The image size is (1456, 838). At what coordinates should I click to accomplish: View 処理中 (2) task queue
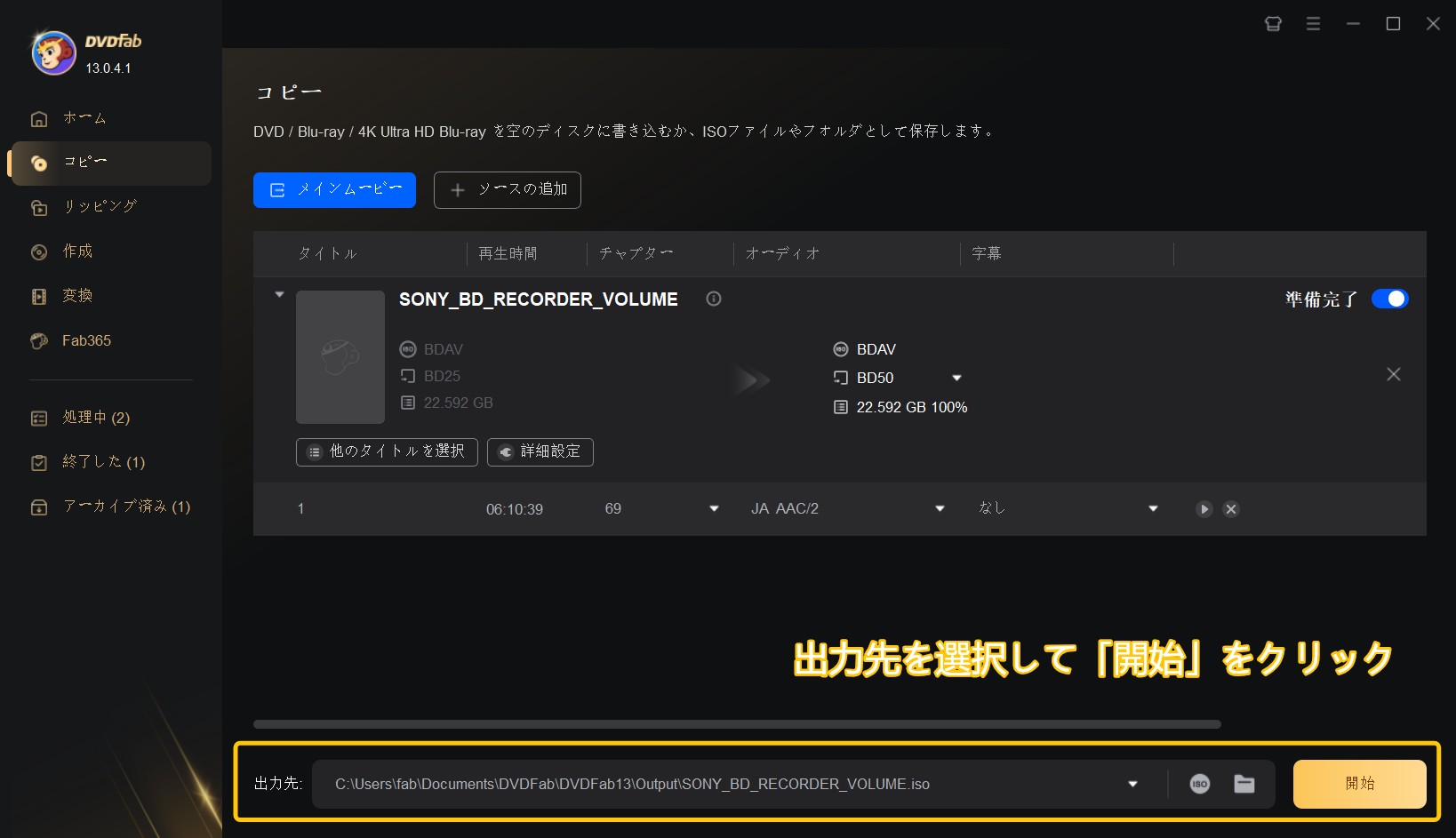click(111, 418)
